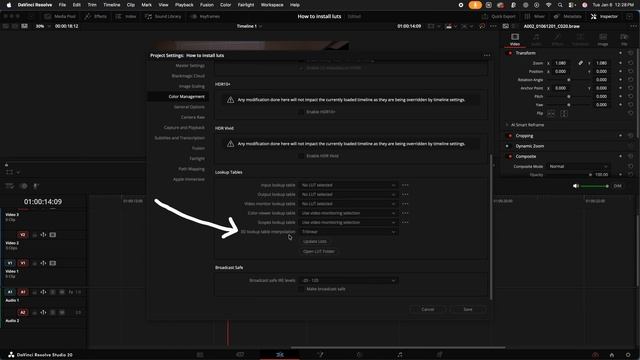Click the Rotation Angle slider
The width and height of the screenshot is (640, 360).
click(569, 80)
